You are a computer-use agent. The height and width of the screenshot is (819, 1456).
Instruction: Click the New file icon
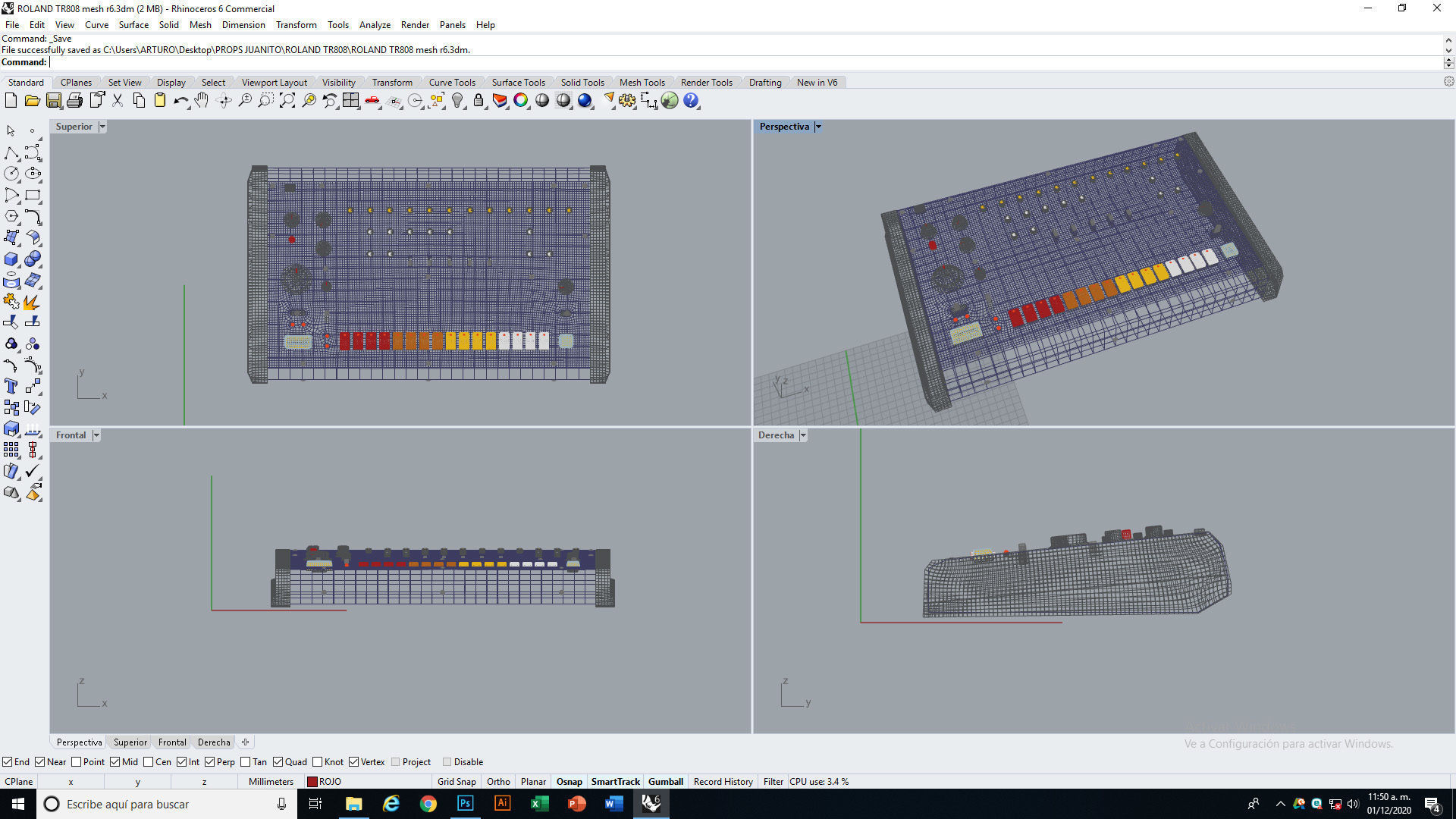click(11, 101)
